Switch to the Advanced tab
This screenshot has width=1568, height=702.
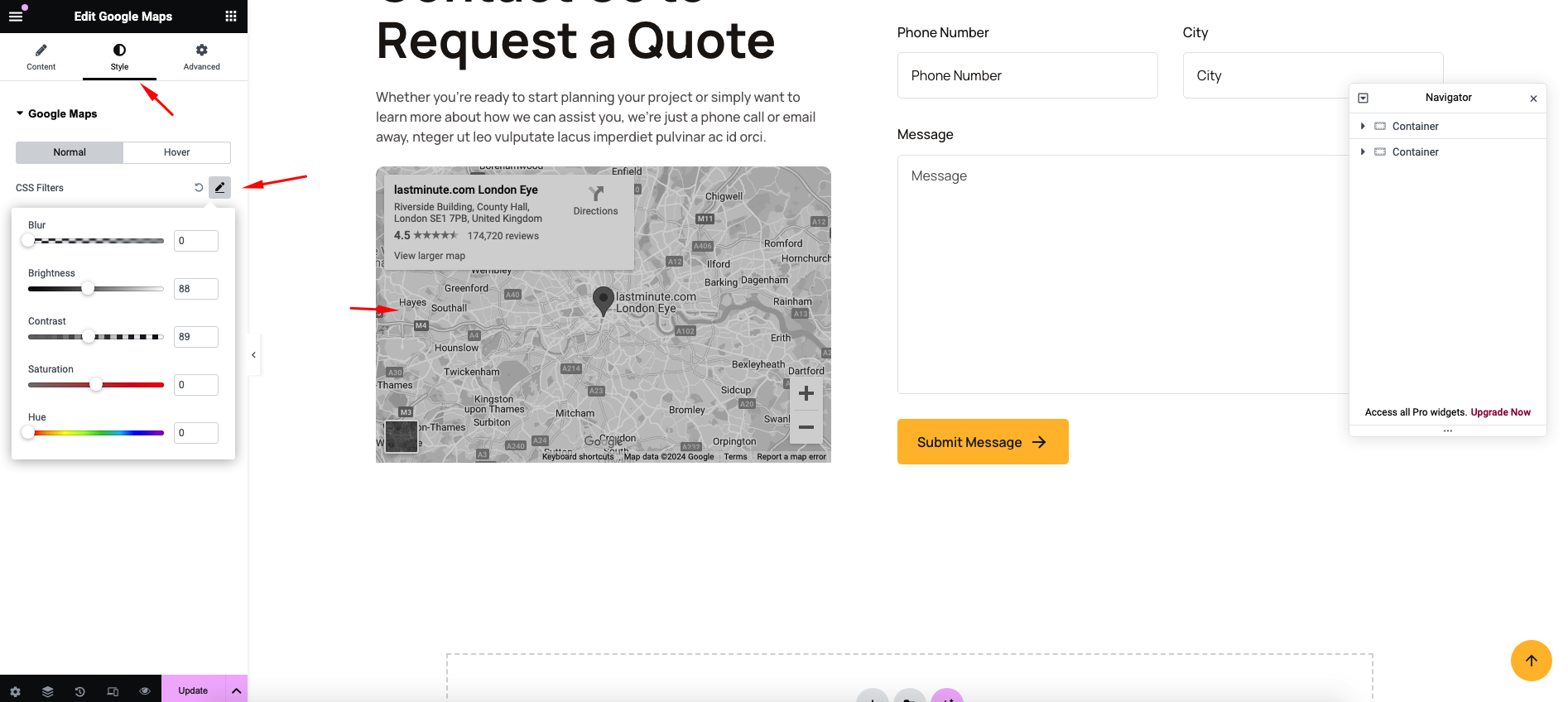(202, 57)
